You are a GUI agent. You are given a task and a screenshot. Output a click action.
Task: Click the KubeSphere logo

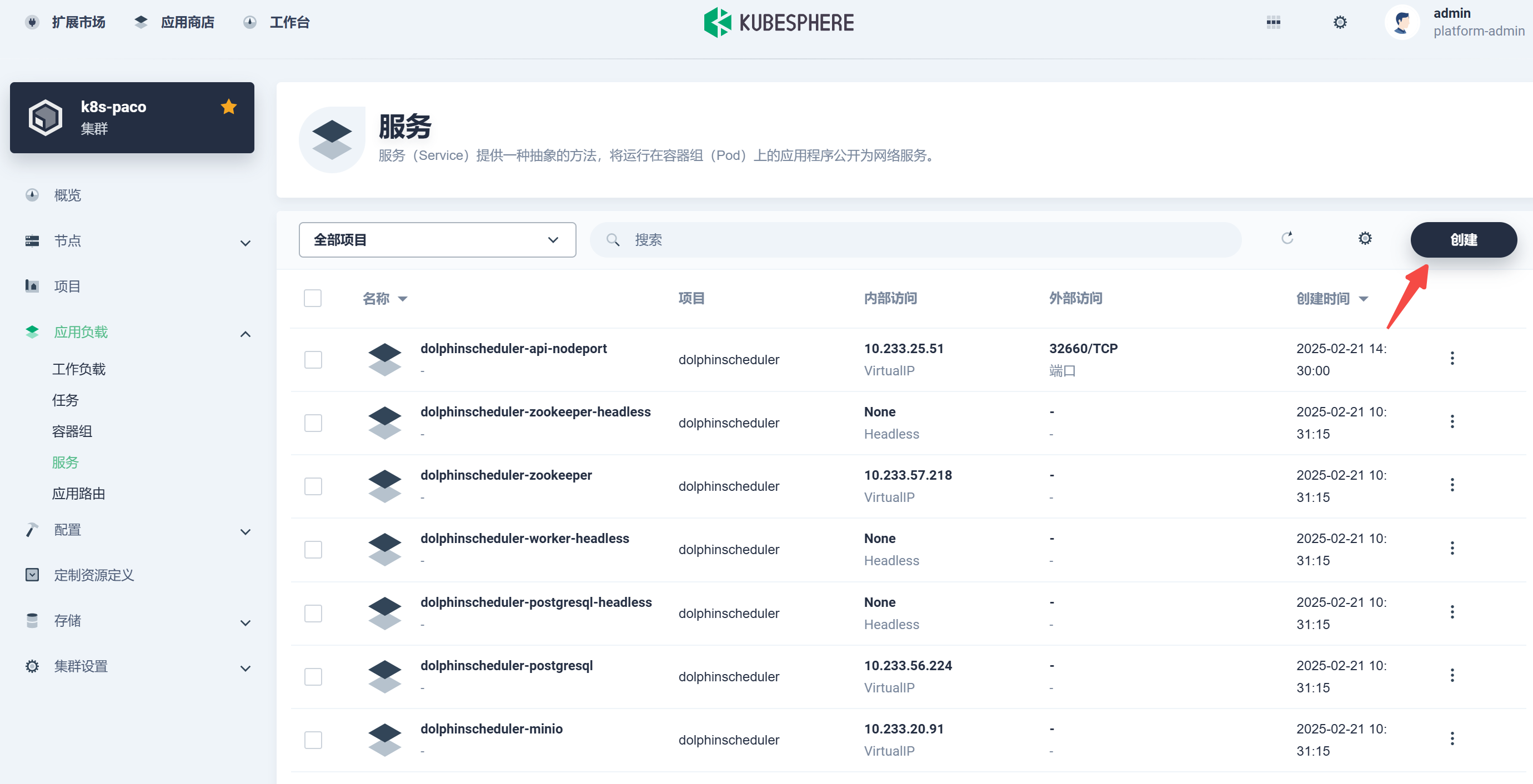coord(778,23)
